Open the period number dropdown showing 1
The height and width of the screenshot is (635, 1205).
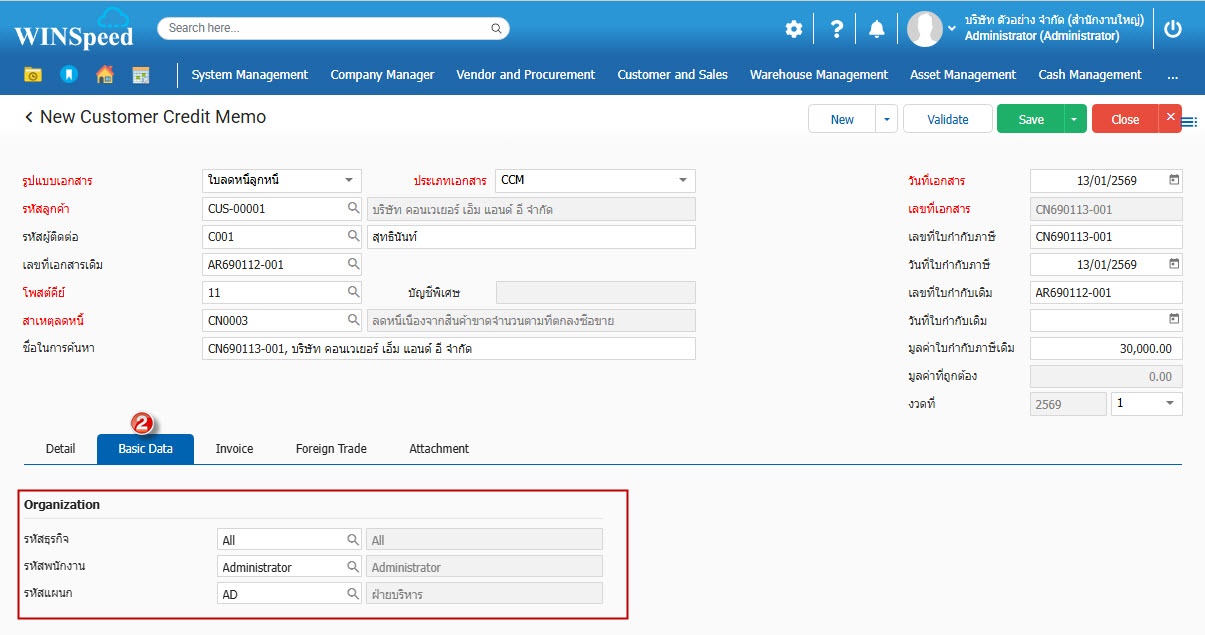tap(1170, 403)
